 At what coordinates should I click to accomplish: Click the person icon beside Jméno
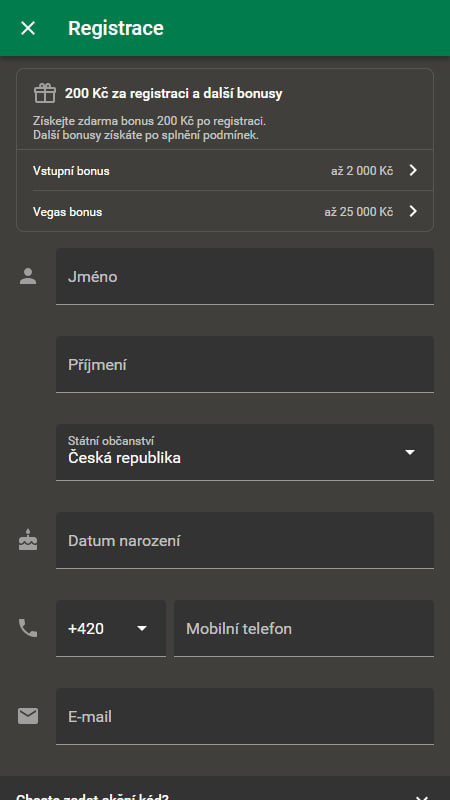click(x=28, y=276)
